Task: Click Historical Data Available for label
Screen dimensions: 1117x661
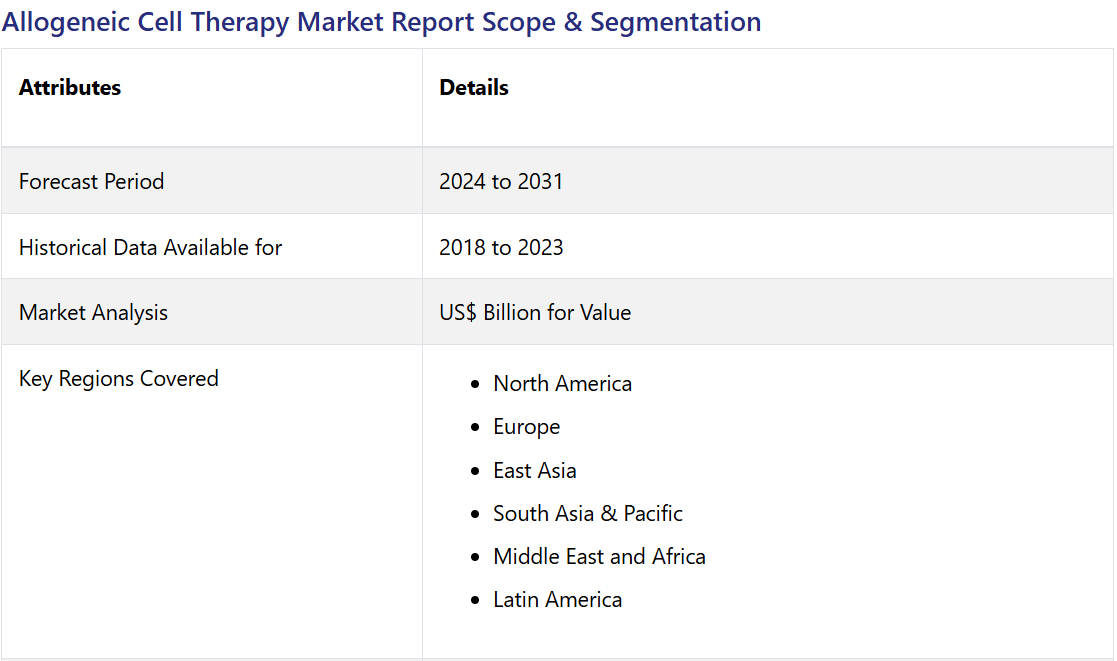Action: click(x=150, y=247)
